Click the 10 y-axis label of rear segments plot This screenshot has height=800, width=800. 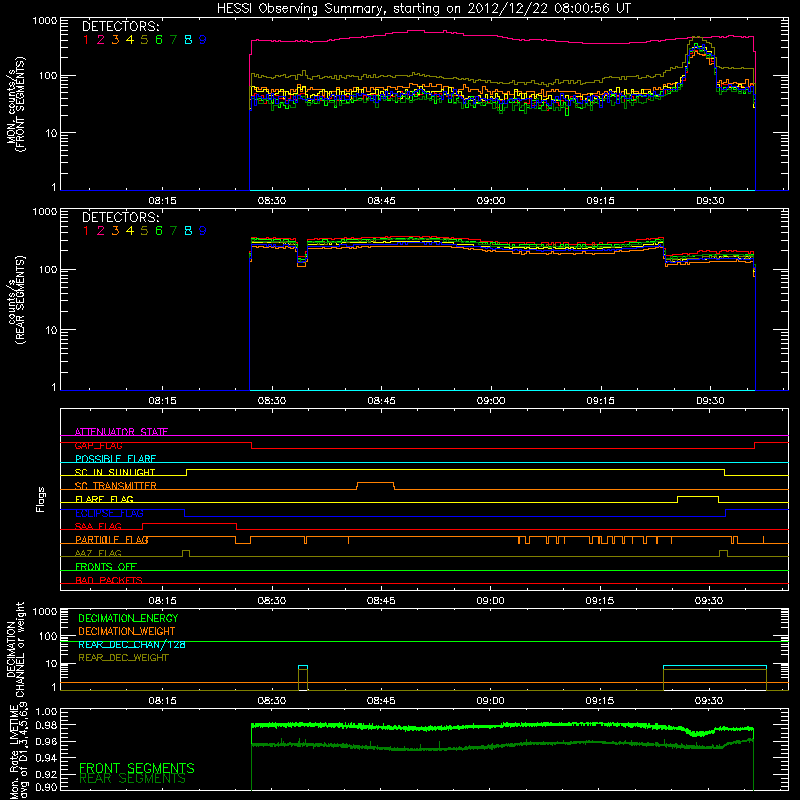[x=50, y=330]
